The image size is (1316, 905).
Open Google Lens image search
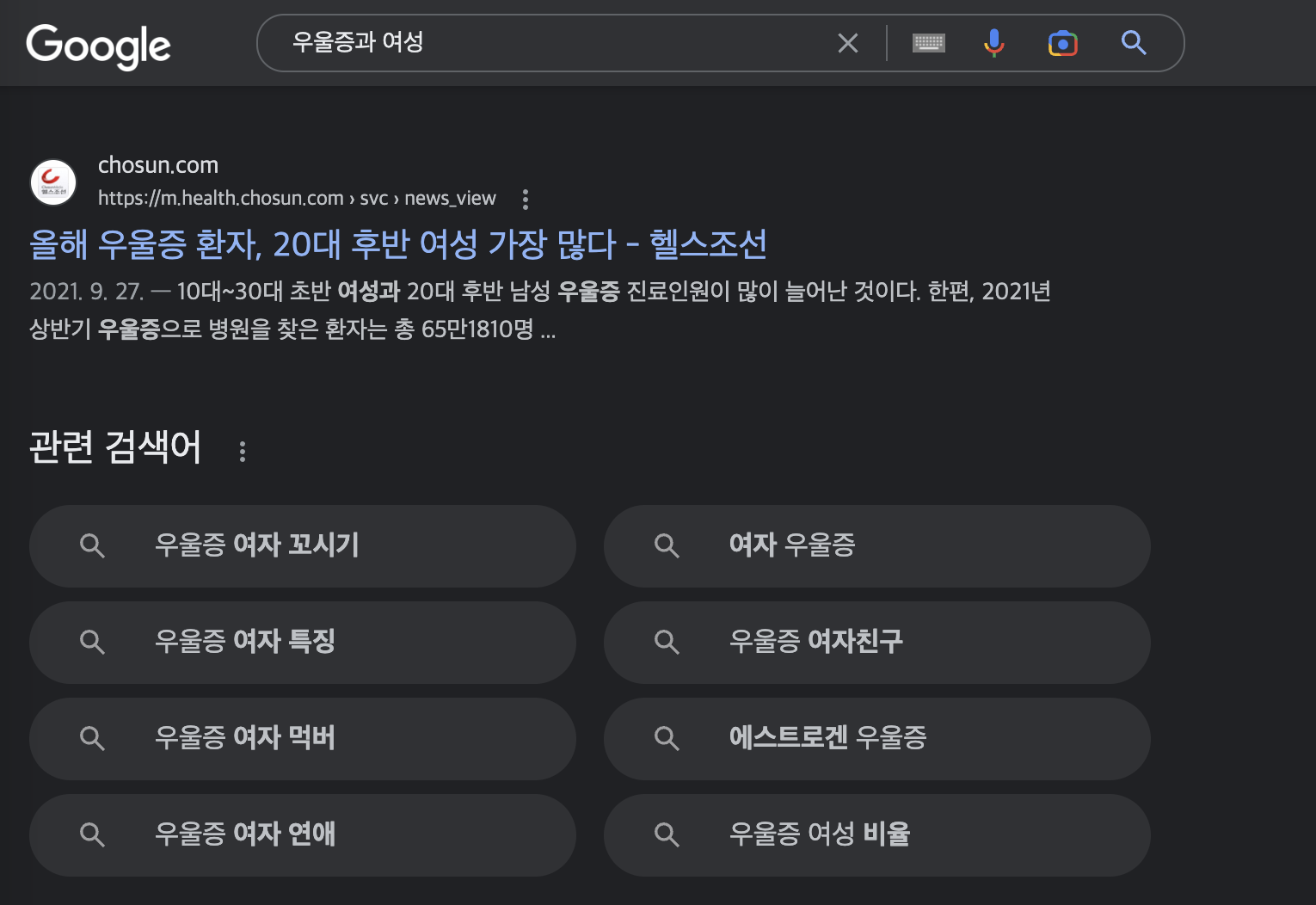point(1063,43)
